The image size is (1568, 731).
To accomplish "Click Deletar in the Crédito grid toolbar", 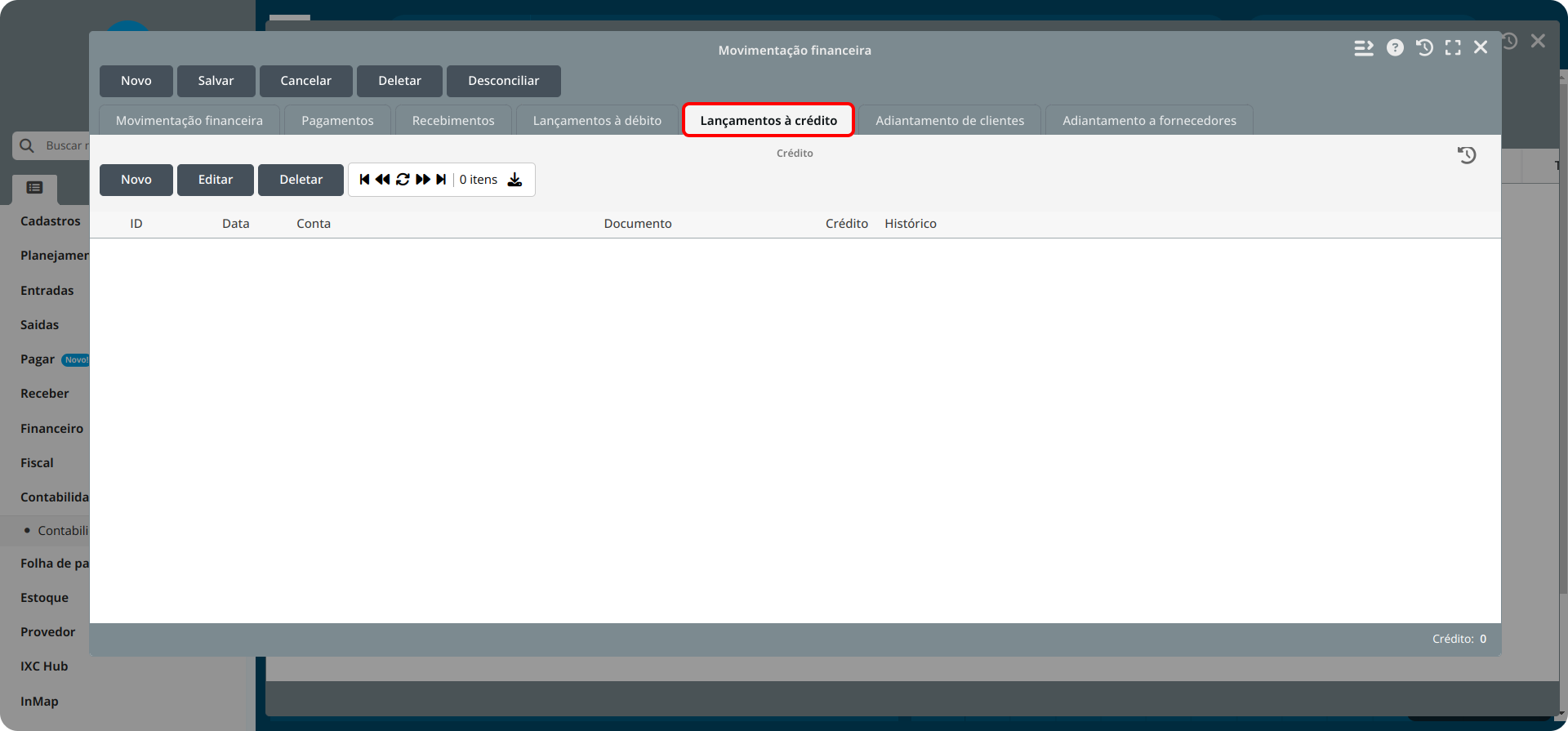I will pos(301,180).
